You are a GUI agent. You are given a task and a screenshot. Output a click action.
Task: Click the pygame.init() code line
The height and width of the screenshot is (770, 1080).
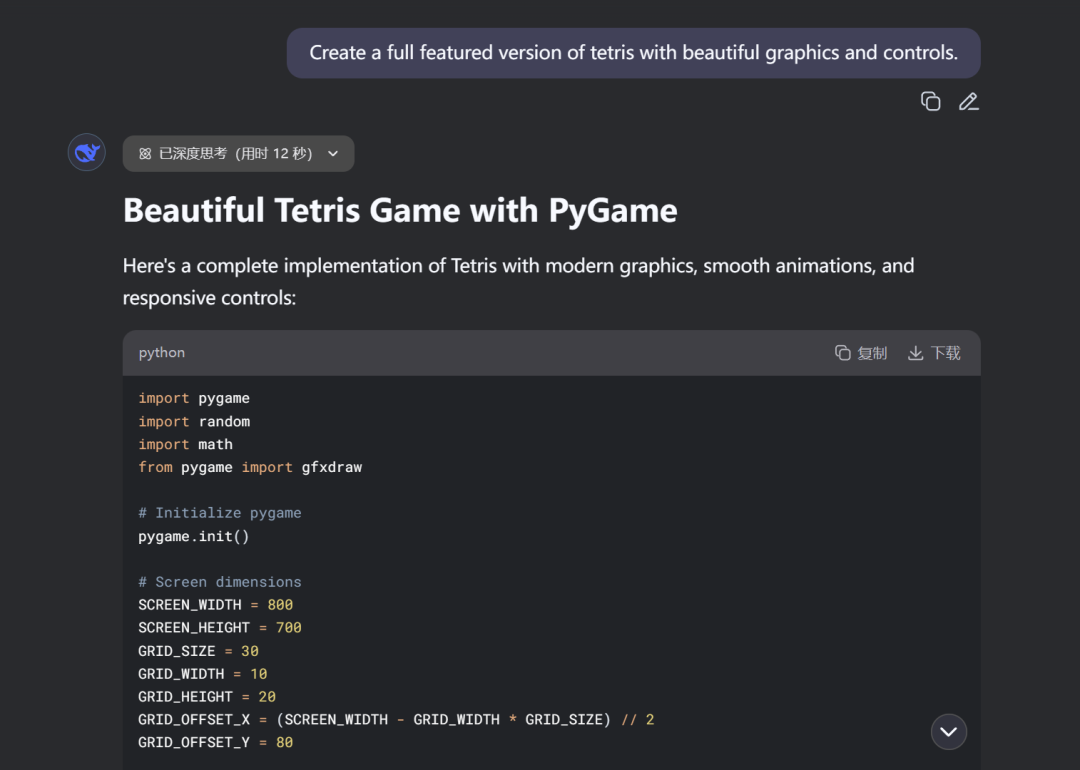[194, 536]
